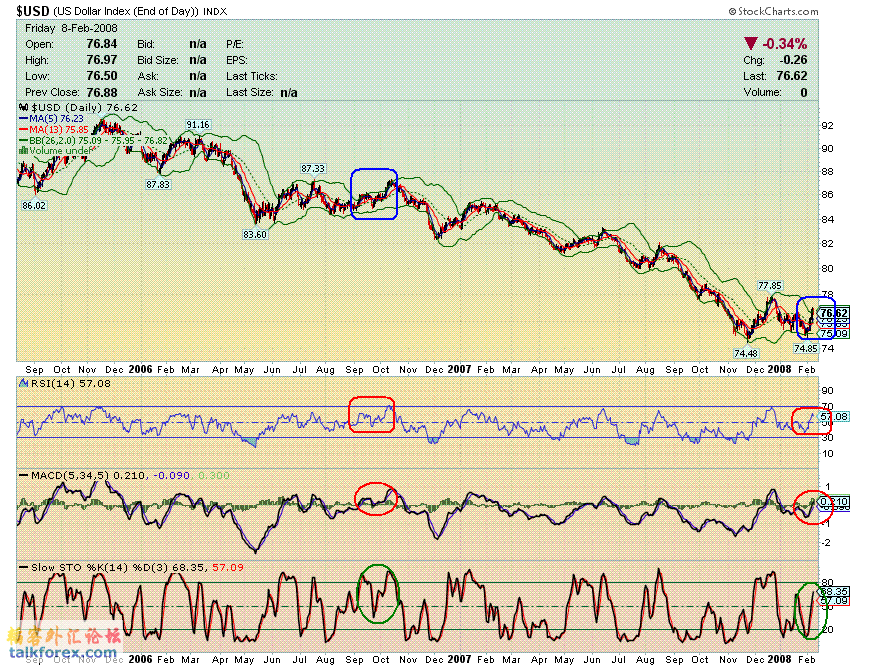Click the 74.85 price label
869x668 pixels.
pyautogui.click(x=806, y=348)
